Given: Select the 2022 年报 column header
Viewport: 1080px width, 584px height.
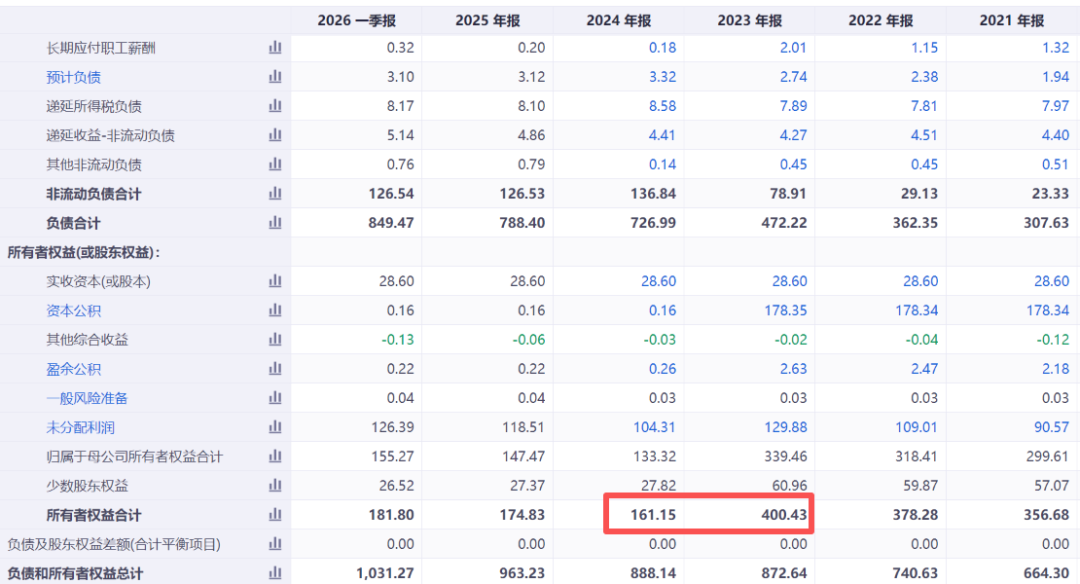Looking at the screenshot, I should [x=881, y=21].
